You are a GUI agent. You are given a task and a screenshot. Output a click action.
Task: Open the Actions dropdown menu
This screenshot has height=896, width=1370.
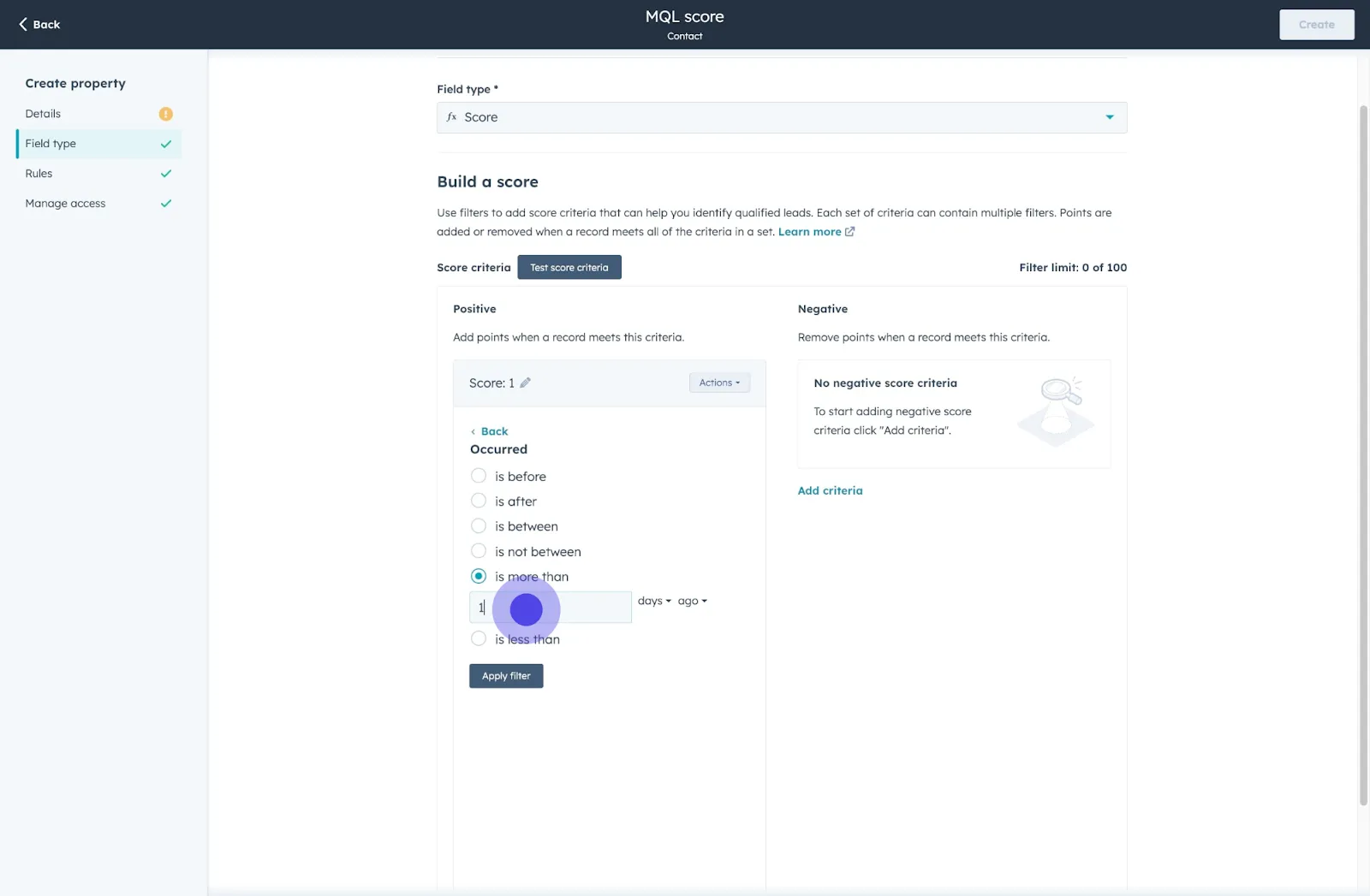click(719, 383)
